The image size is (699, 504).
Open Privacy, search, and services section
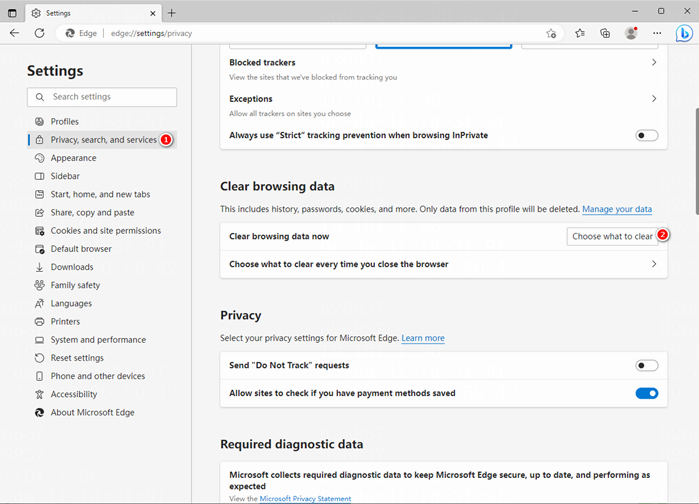coord(102,140)
